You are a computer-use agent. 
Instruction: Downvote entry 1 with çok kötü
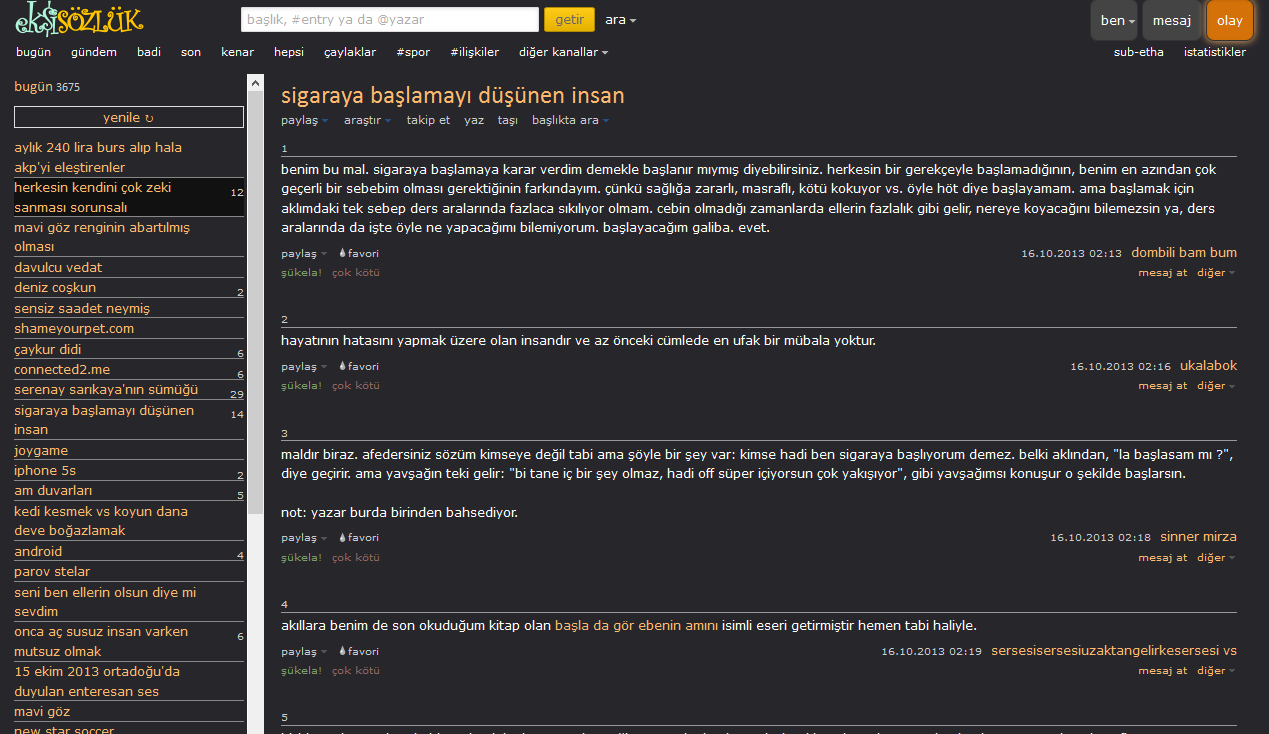355,273
